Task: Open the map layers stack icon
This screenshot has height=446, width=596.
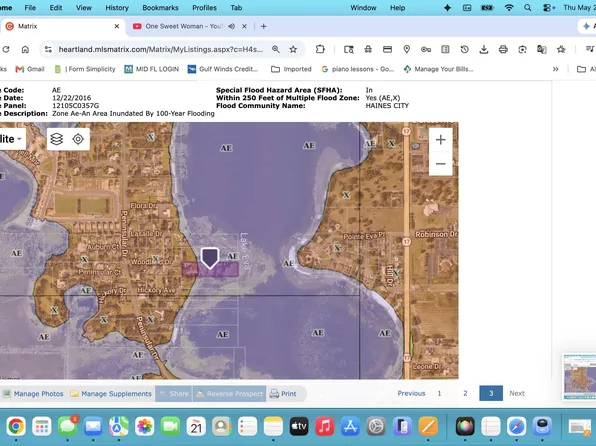Action: [57, 139]
